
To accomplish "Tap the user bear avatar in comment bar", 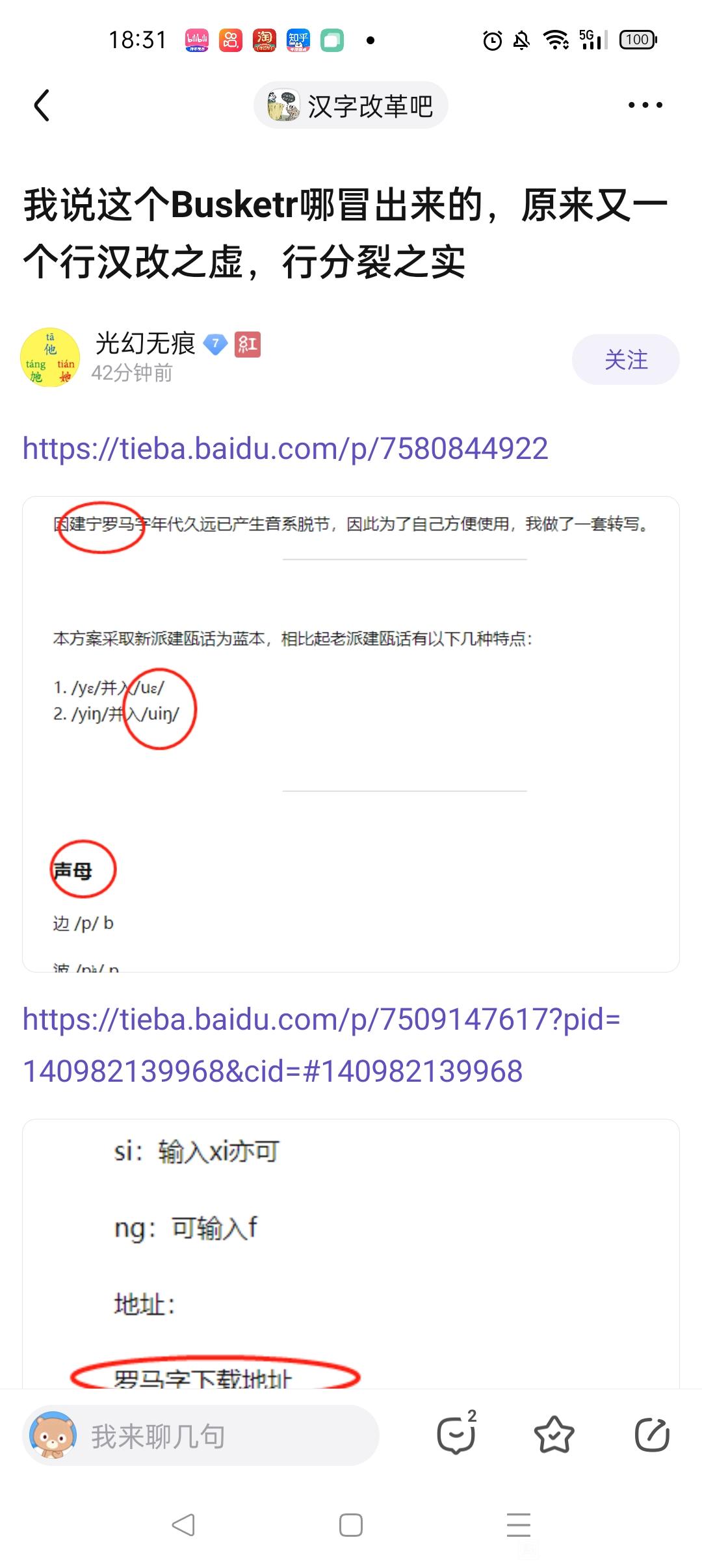I will pos(53,1435).
